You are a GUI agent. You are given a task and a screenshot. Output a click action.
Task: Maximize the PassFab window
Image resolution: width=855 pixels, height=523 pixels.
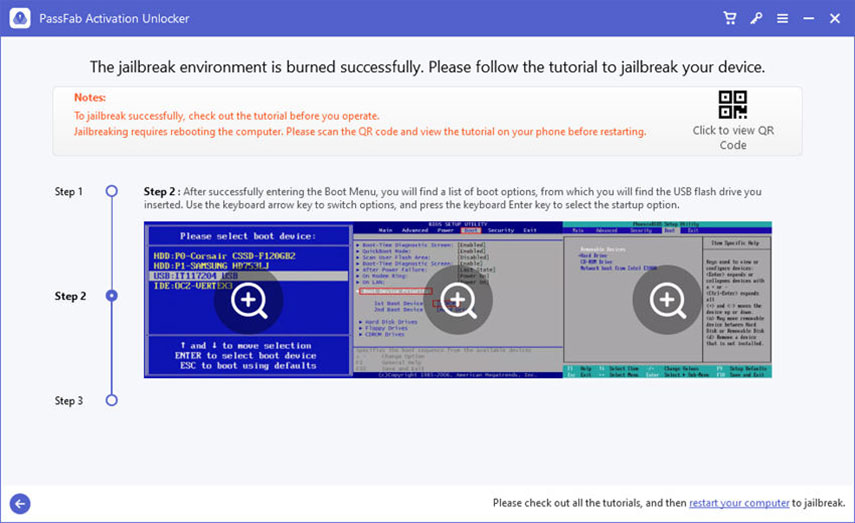820,18
